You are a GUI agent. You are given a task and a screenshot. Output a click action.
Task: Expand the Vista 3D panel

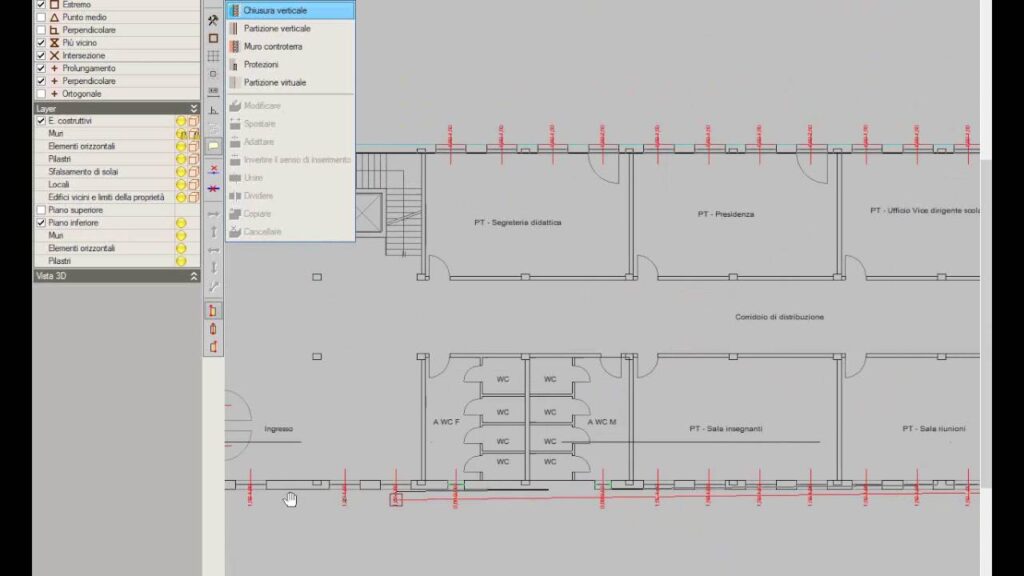tap(194, 276)
